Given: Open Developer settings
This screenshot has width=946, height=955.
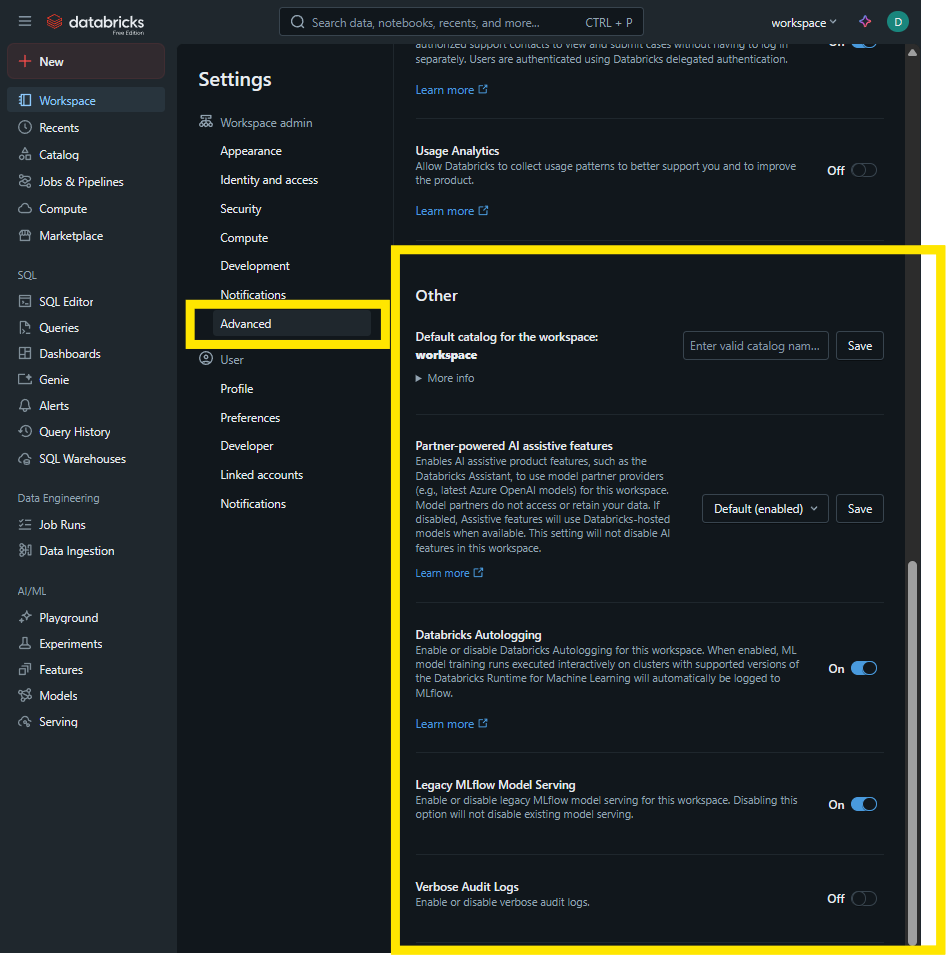Looking at the screenshot, I should tap(247, 446).
